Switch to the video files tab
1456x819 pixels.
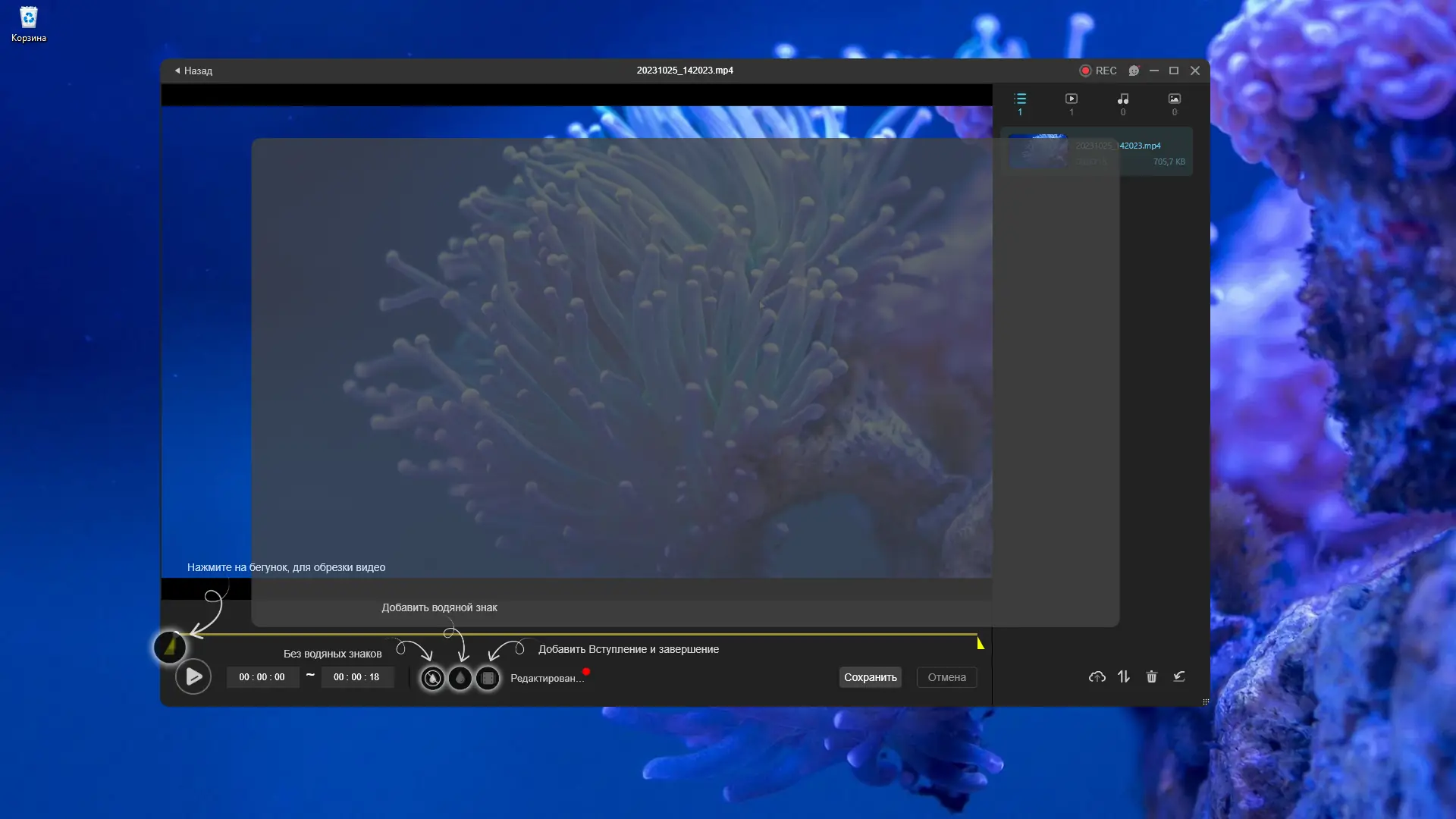coord(1072,103)
